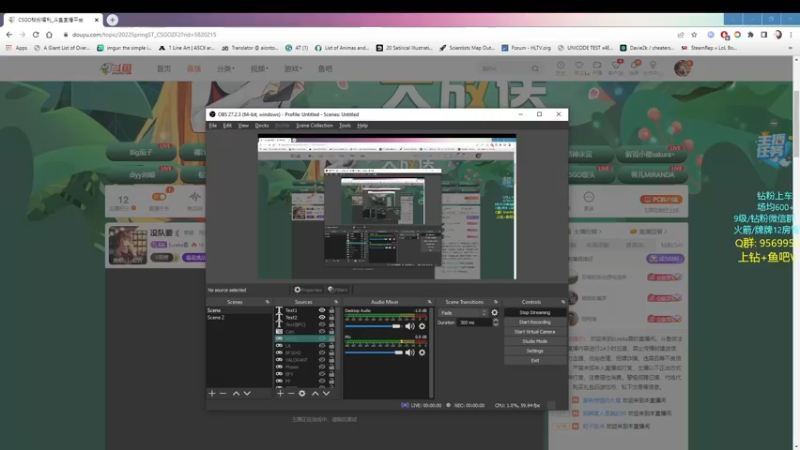Open Fade transition properties gear
This screenshot has width=800, height=450.
tap(494, 313)
